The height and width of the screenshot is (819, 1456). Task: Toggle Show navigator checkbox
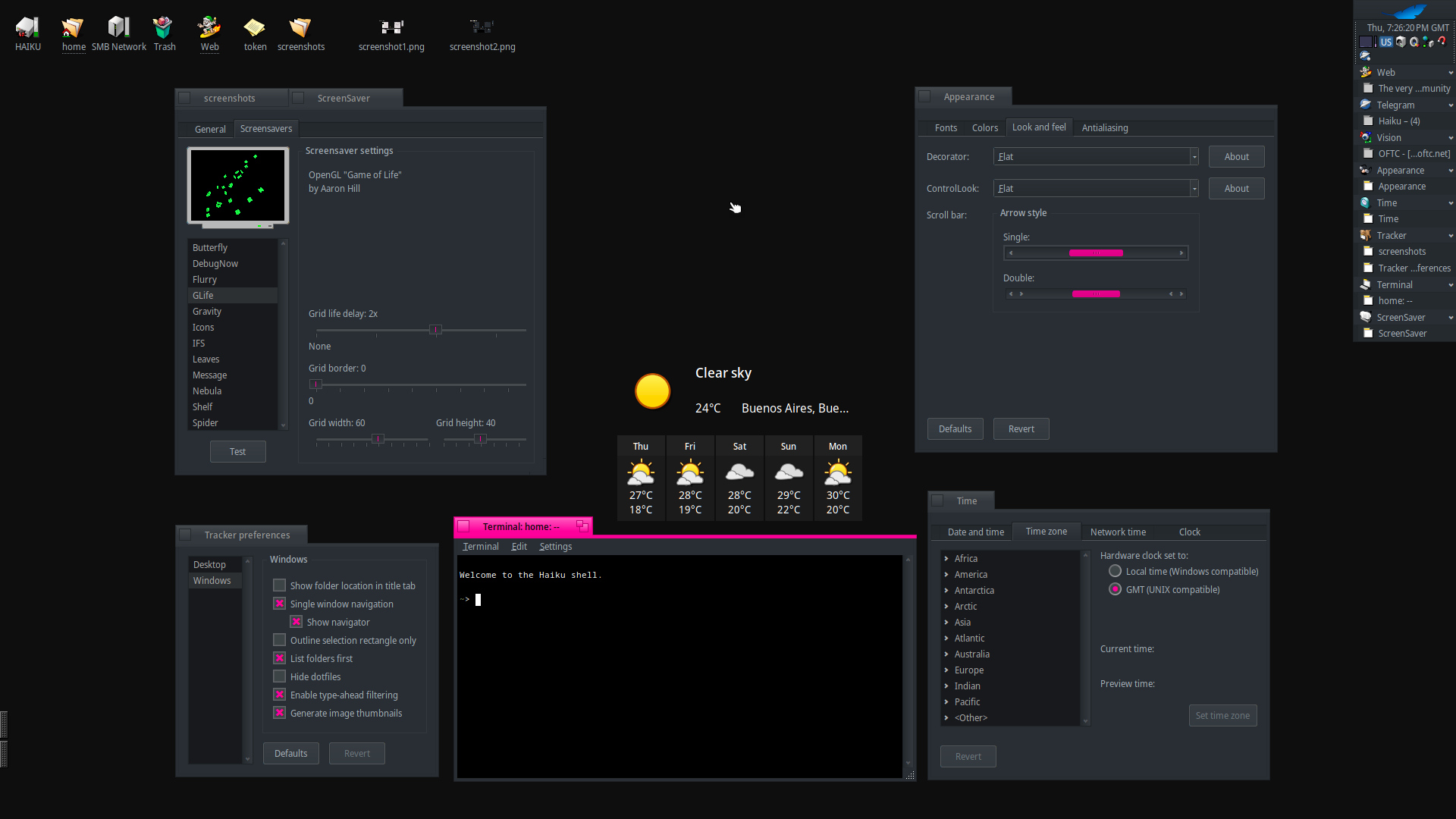point(297,622)
